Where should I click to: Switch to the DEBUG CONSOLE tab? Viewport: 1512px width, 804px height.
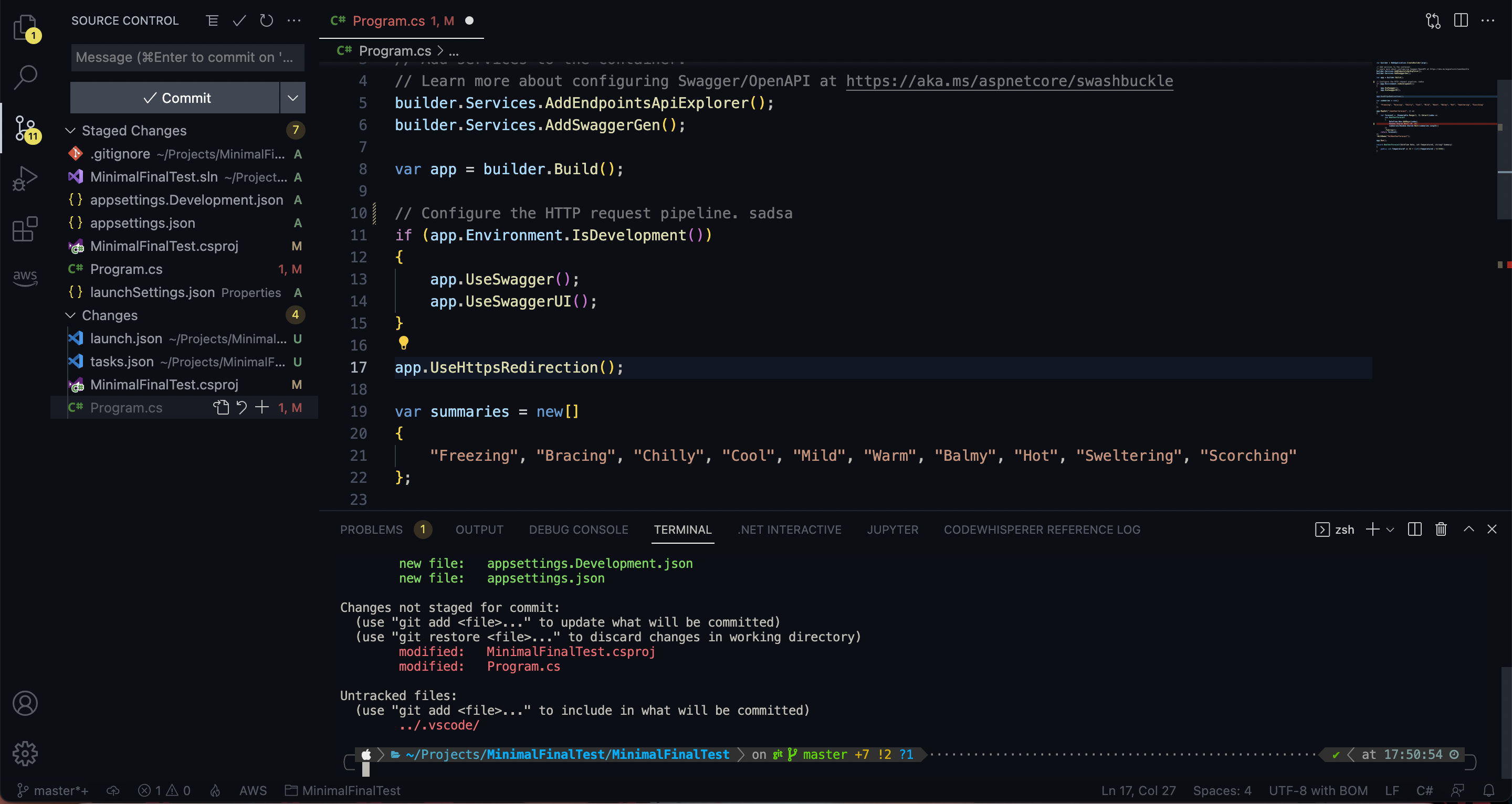[578, 530]
